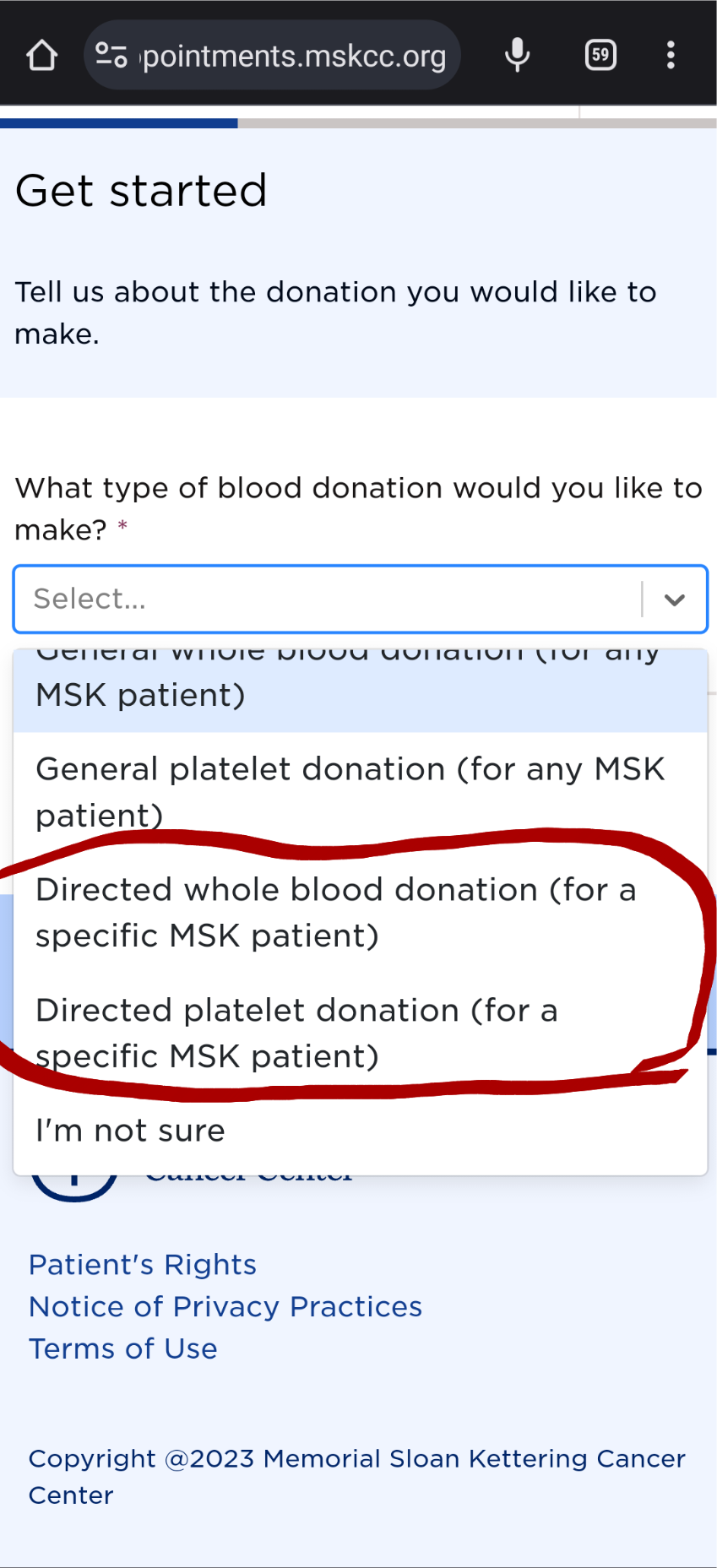
Task: Collapse the dropdown using the chevron arrow
Action: pyautogui.click(x=674, y=600)
